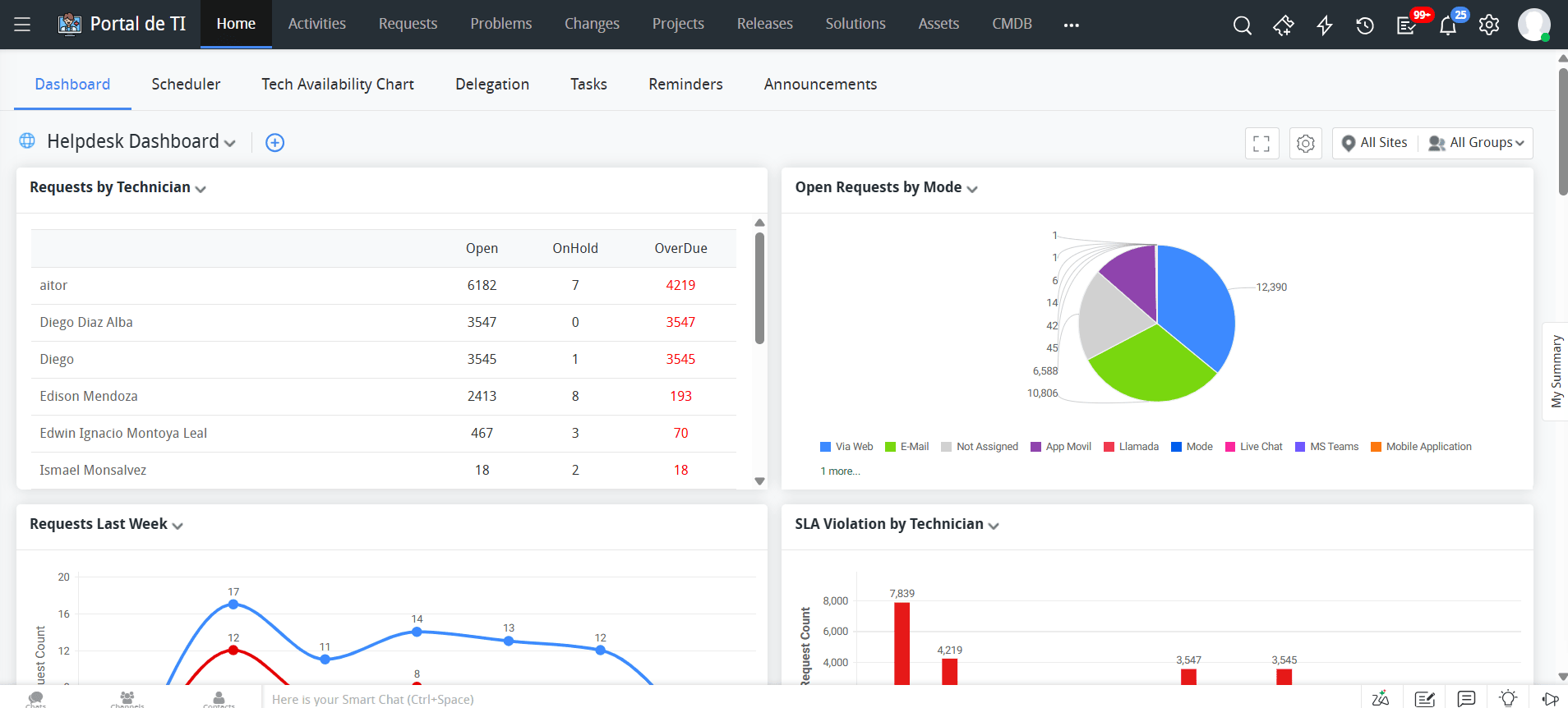The width and height of the screenshot is (1568, 708).
Task: Open the global search magnifier icon
Action: tap(1242, 25)
